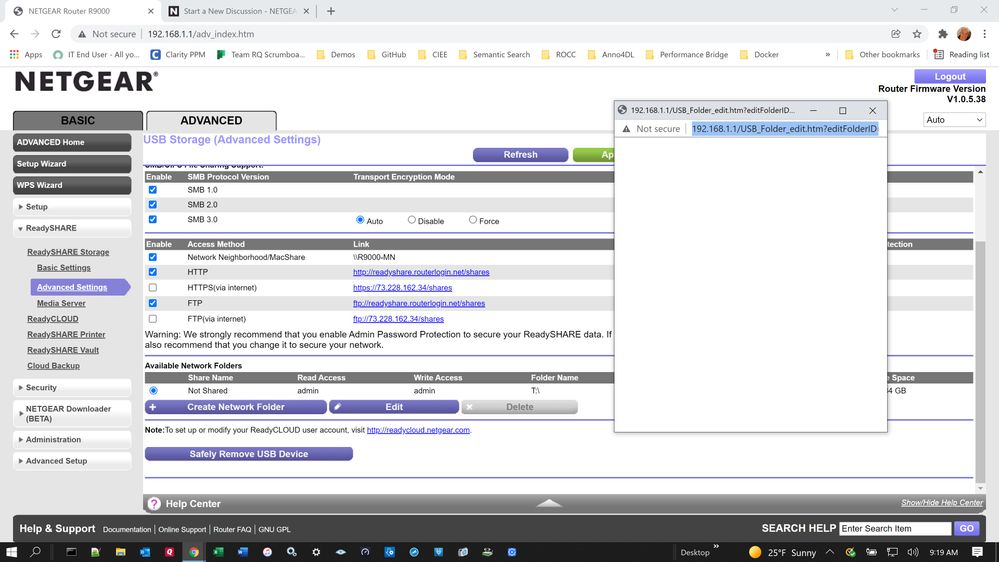This screenshot has height=562, width=999.
Task: Open a new browser tab
Action: (331, 11)
